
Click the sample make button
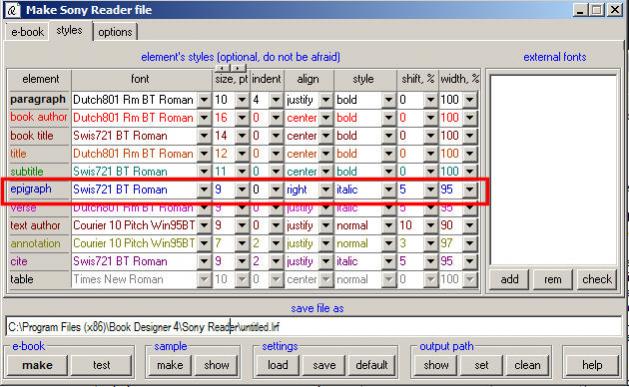click(x=170, y=365)
